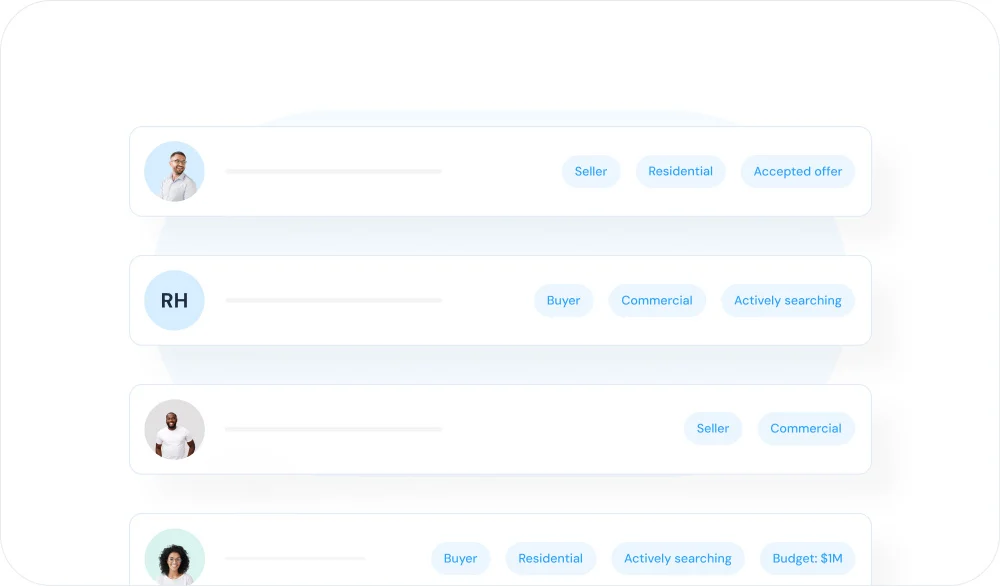Open the bearded man with glasses avatar
This screenshot has height=586, width=1000.
(x=174, y=172)
